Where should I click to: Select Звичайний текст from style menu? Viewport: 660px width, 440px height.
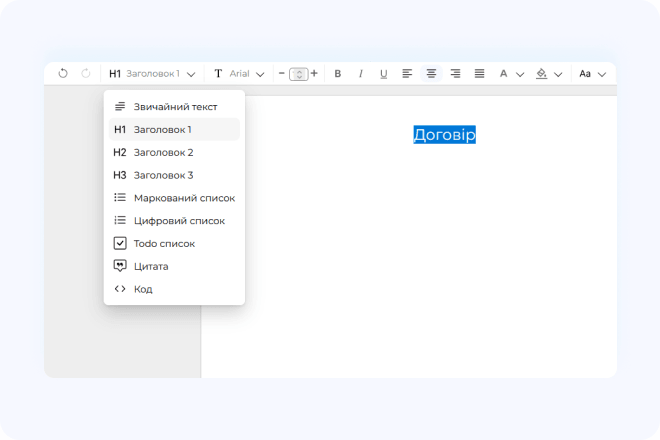pos(175,106)
